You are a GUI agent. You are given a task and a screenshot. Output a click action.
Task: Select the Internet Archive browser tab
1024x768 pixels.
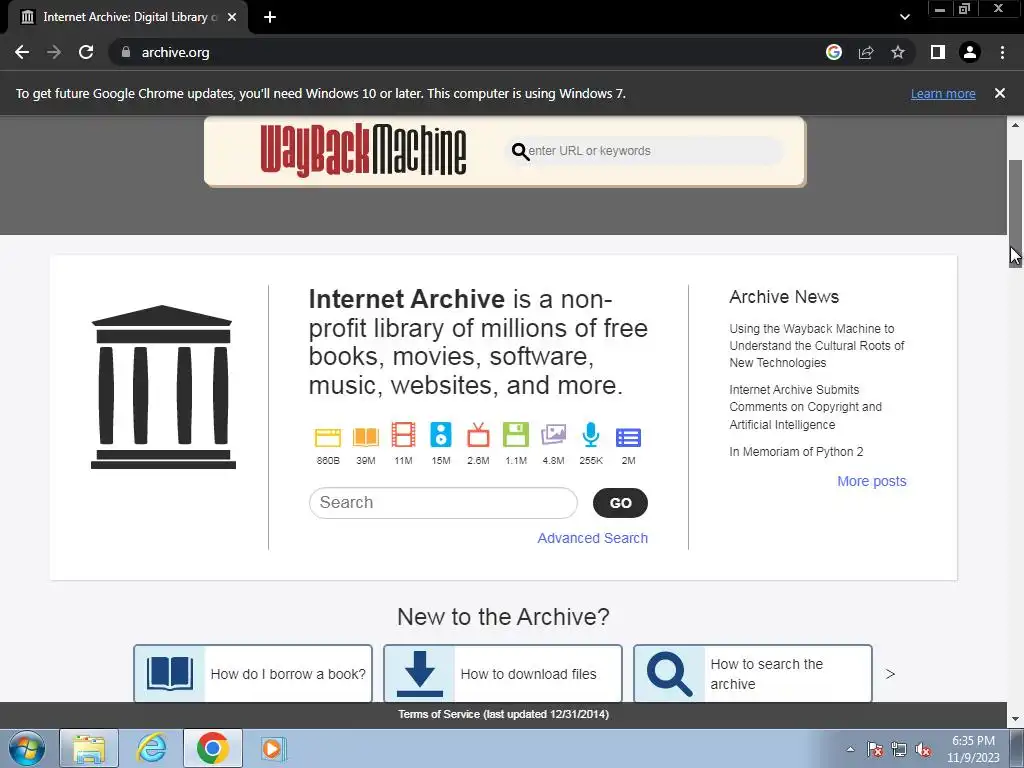click(x=127, y=17)
